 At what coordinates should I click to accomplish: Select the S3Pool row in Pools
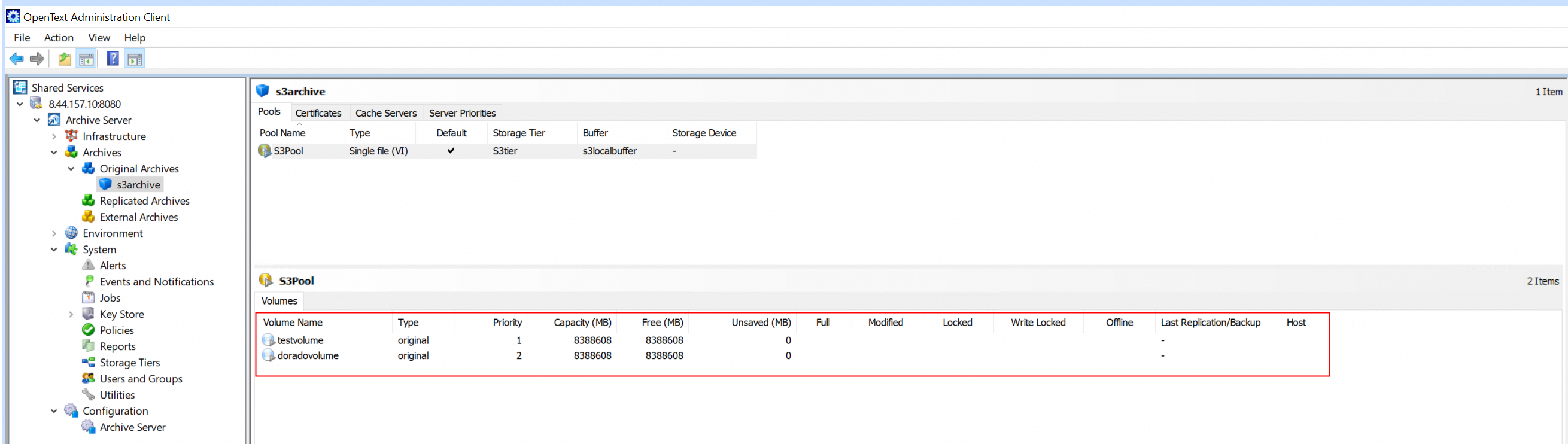pos(506,151)
